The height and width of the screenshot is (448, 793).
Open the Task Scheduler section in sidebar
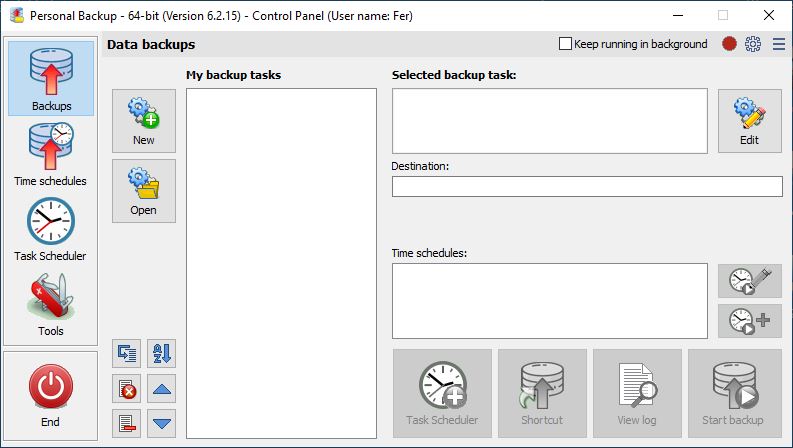point(51,229)
